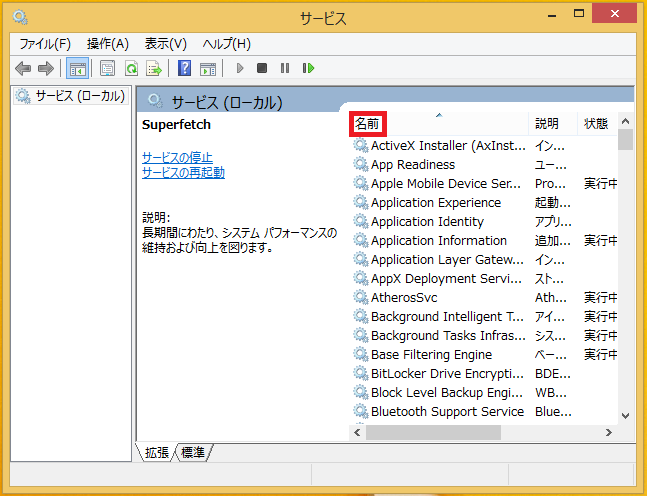This screenshot has width=647, height=496.
Task: Select the Application Identity service
Action: [x=427, y=222]
